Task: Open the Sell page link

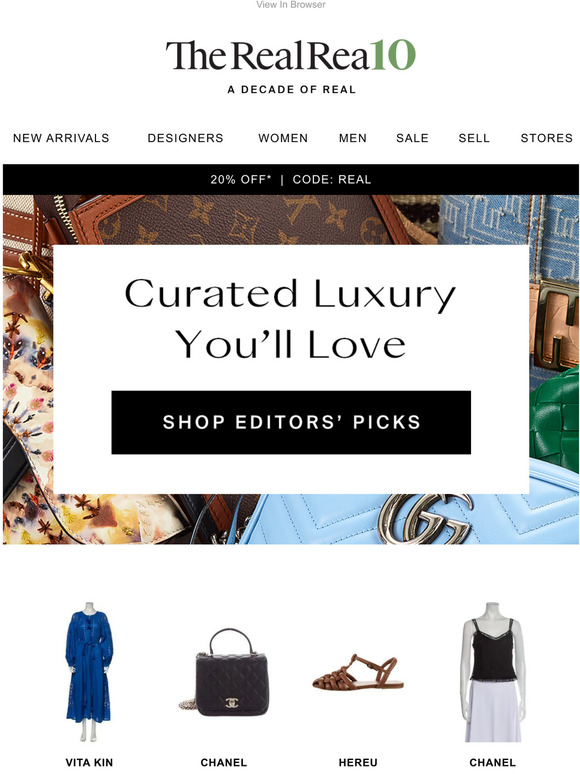Action: click(474, 138)
